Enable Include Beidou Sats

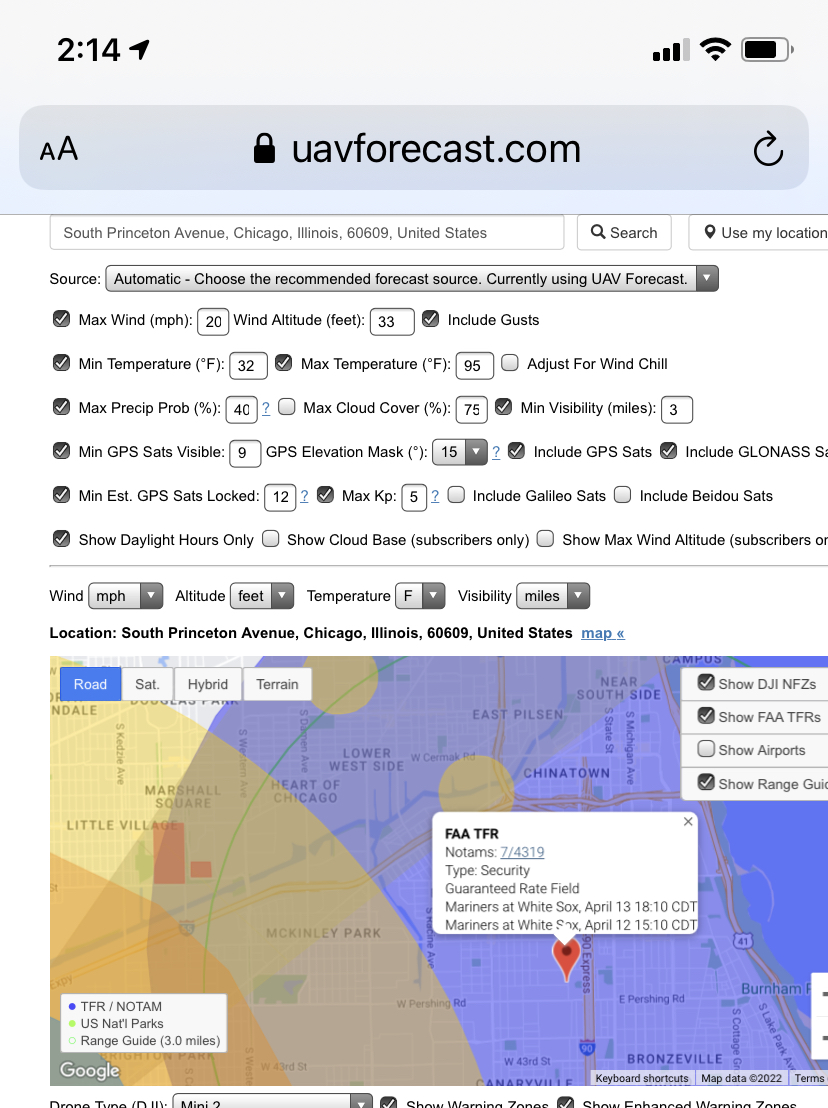[x=622, y=495]
